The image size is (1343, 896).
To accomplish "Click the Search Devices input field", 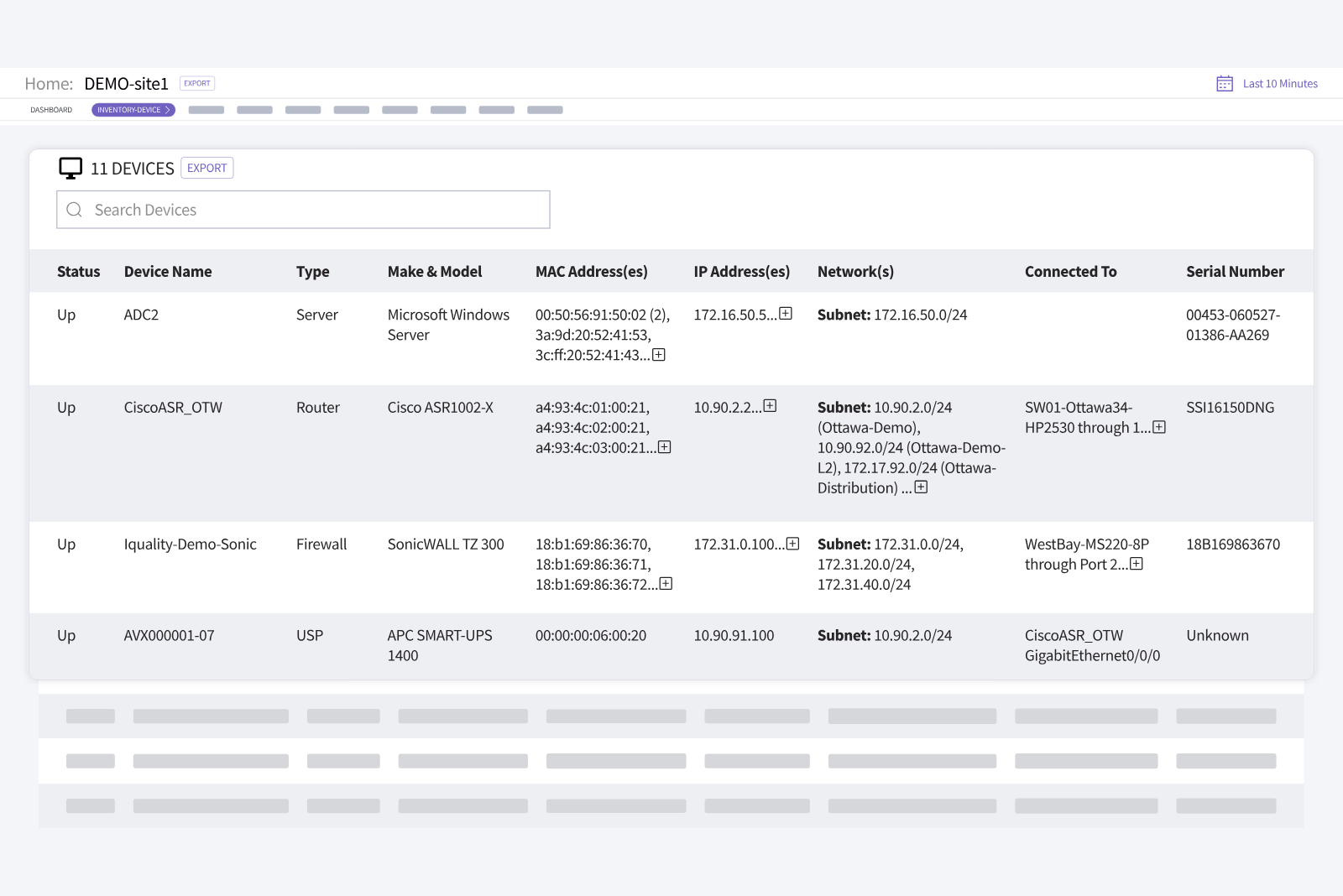I will coord(303,210).
